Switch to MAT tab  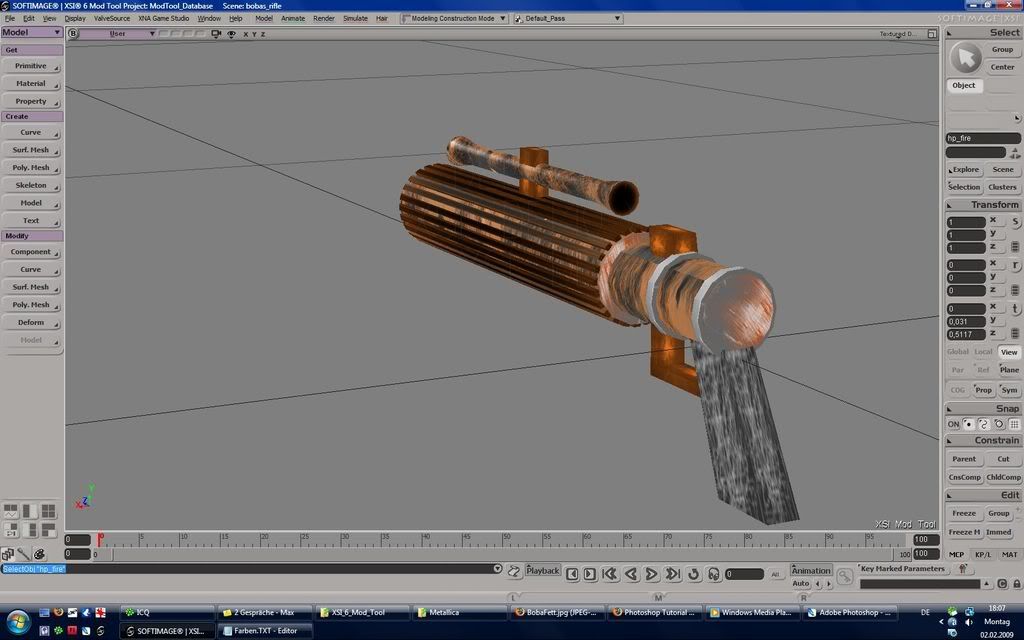tap(1009, 554)
